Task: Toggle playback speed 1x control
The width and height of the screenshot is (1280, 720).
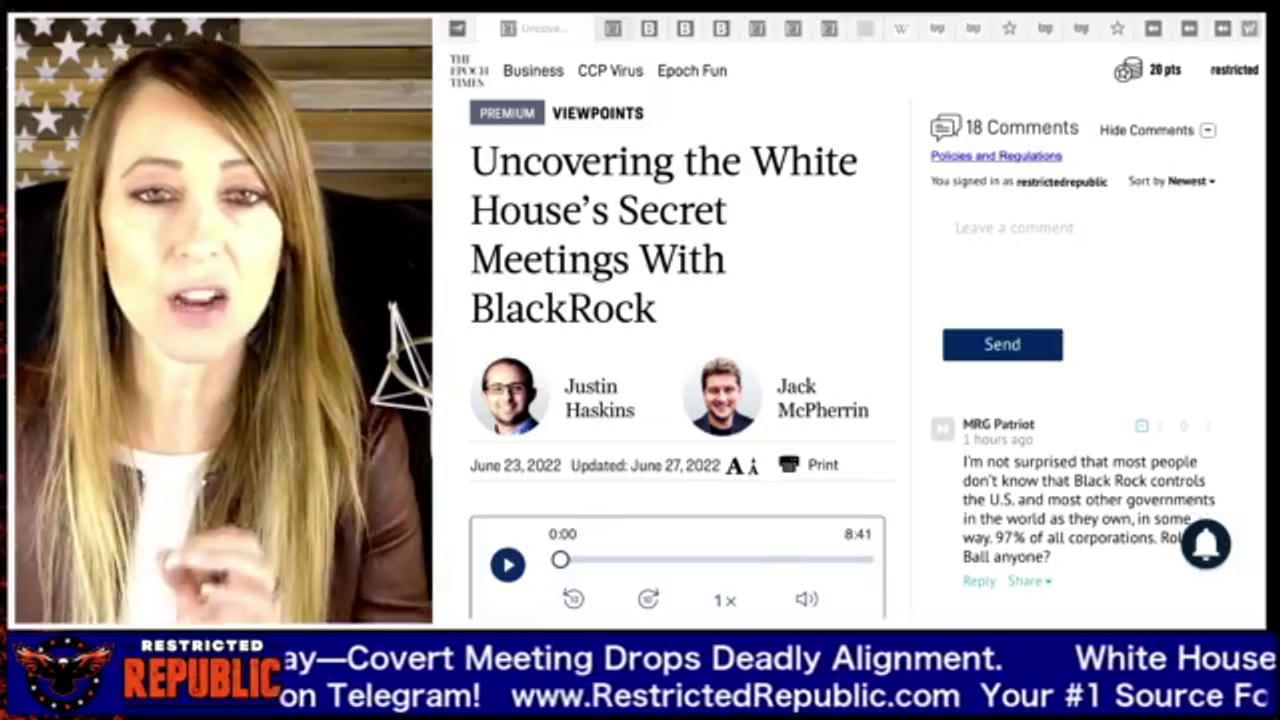Action: click(724, 600)
